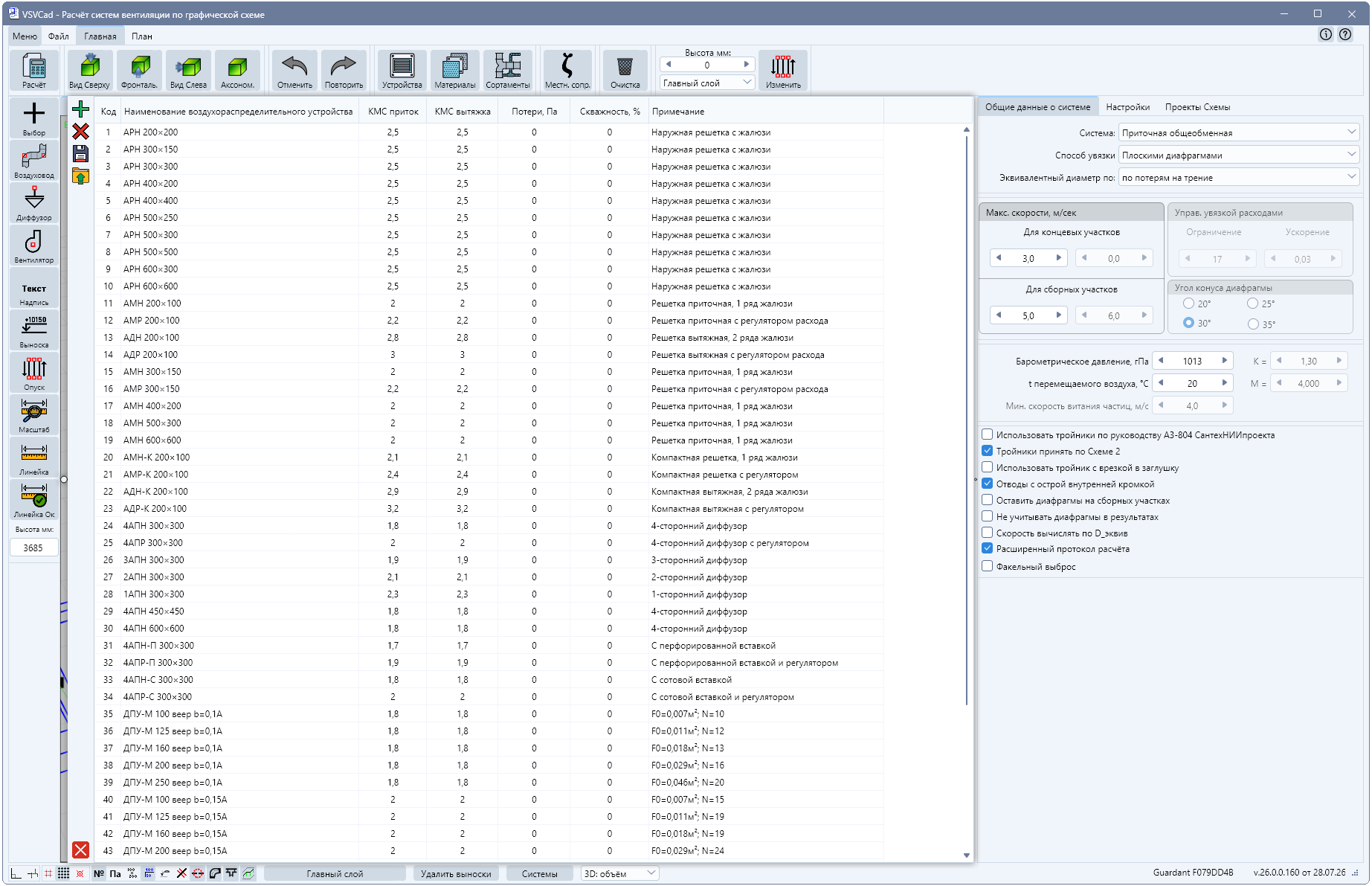
Task: Open the Меню menu
Action: click(x=25, y=36)
